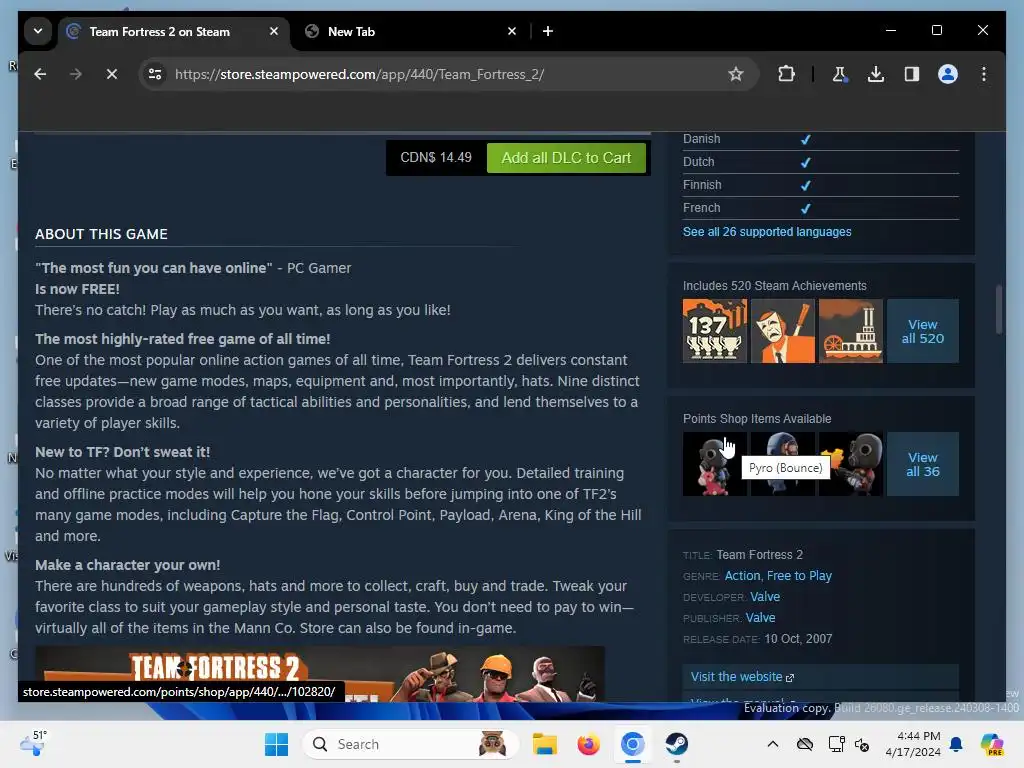Open the Pyro (Bounce) points shop item

click(714, 464)
